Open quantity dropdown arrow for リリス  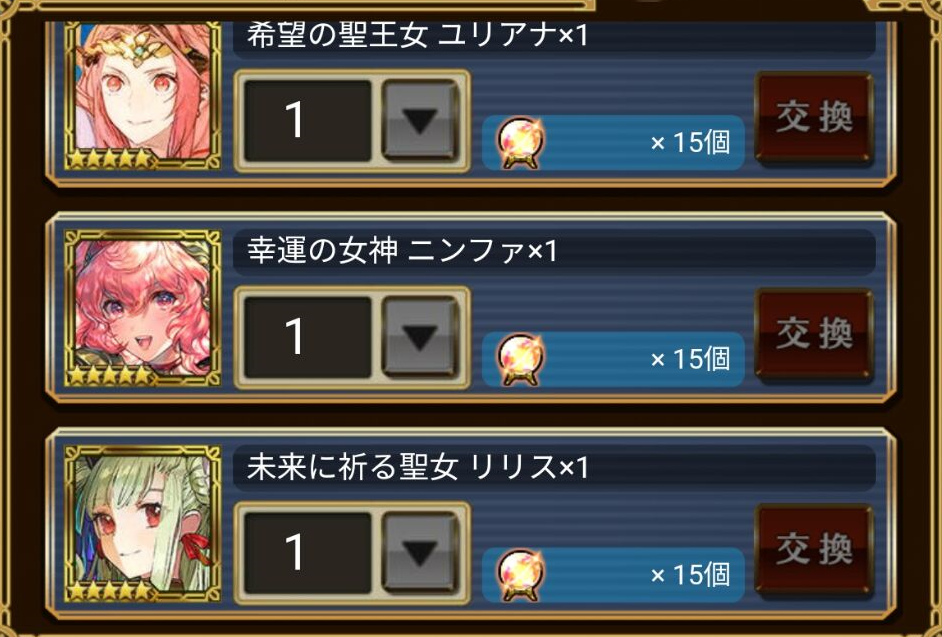(x=420, y=553)
